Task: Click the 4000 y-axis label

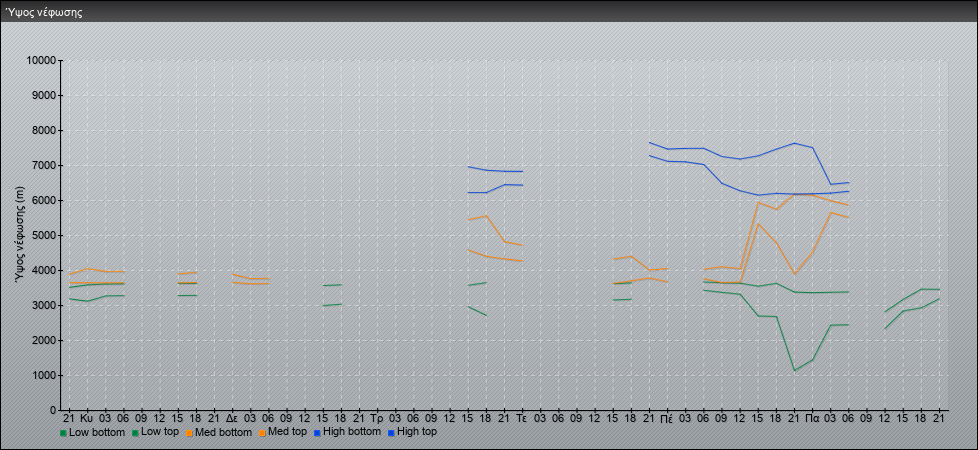Action: [x=44, y=270]
